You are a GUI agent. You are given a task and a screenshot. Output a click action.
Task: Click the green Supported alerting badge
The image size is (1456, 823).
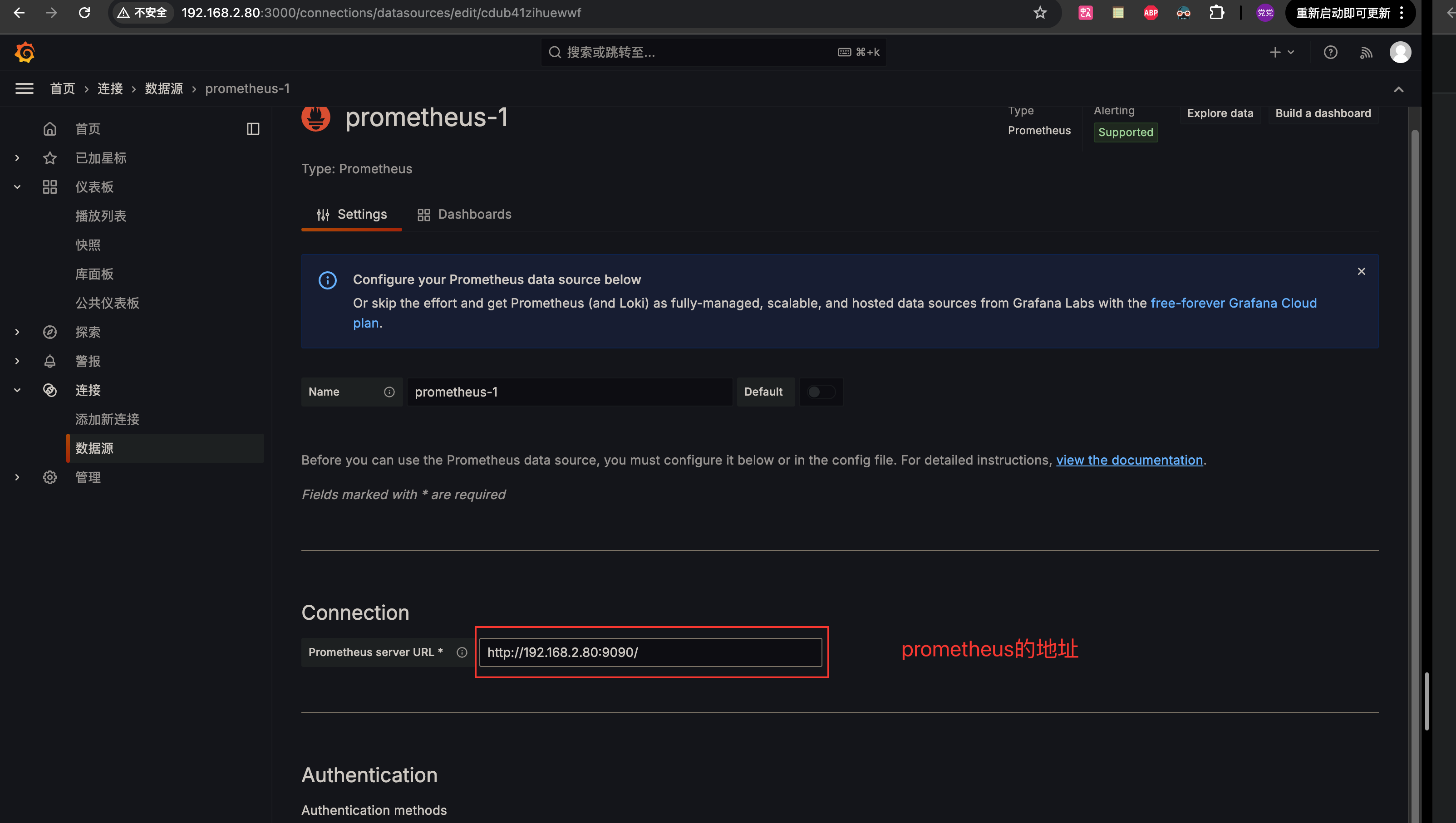1125,132
